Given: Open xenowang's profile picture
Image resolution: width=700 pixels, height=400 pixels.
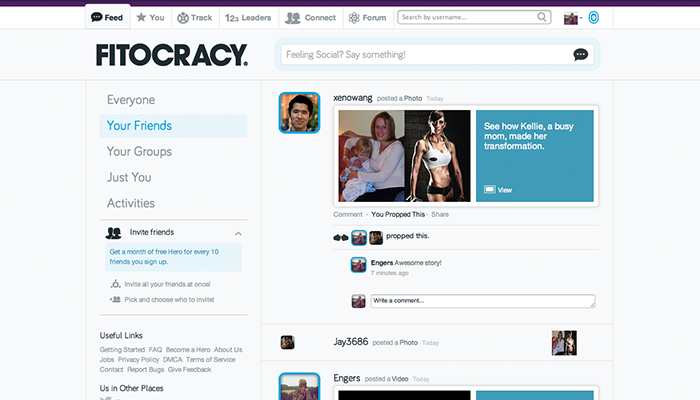Looking at the screenshot, I should [x=299, y=113].
